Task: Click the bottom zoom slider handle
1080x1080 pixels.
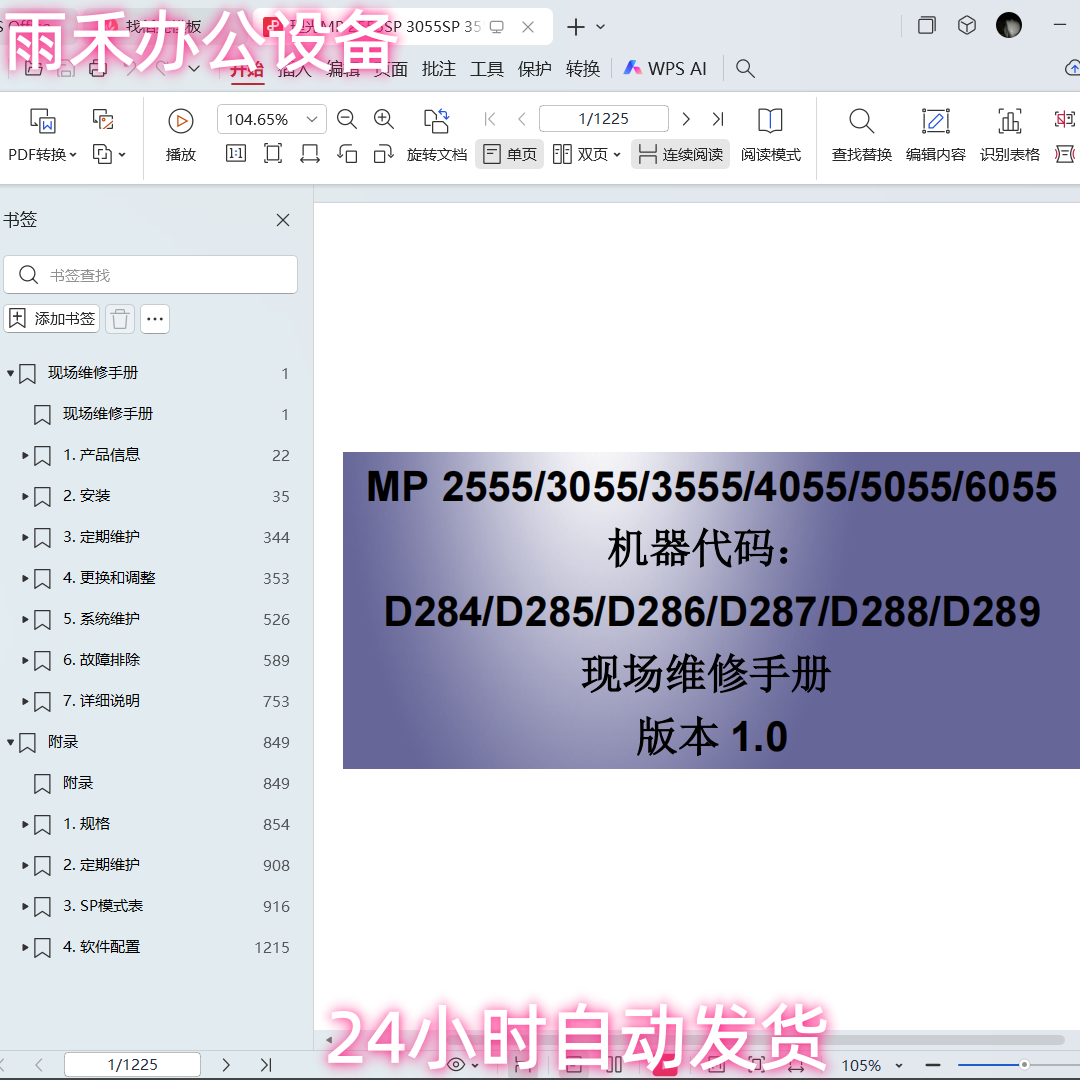Action: [1024, 1065]
